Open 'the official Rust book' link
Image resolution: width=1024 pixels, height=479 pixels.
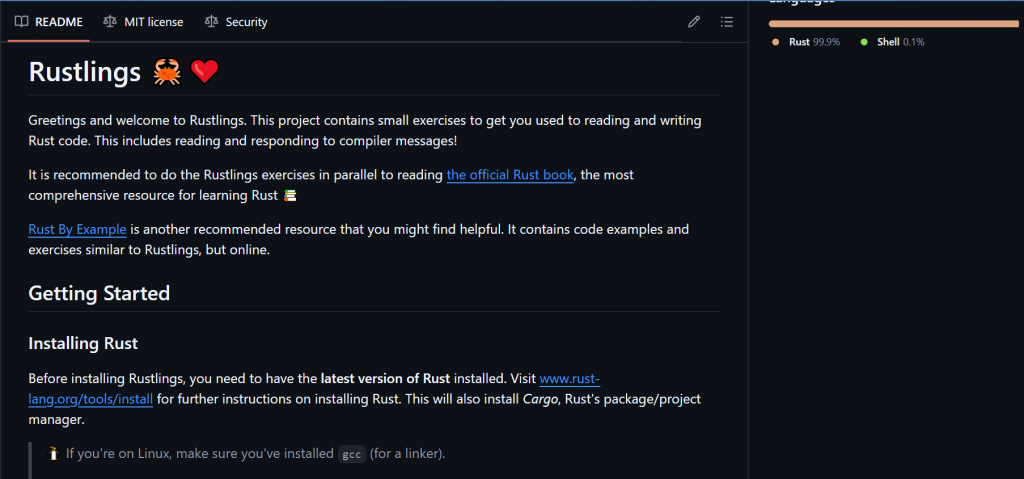[x=510, y=175]
